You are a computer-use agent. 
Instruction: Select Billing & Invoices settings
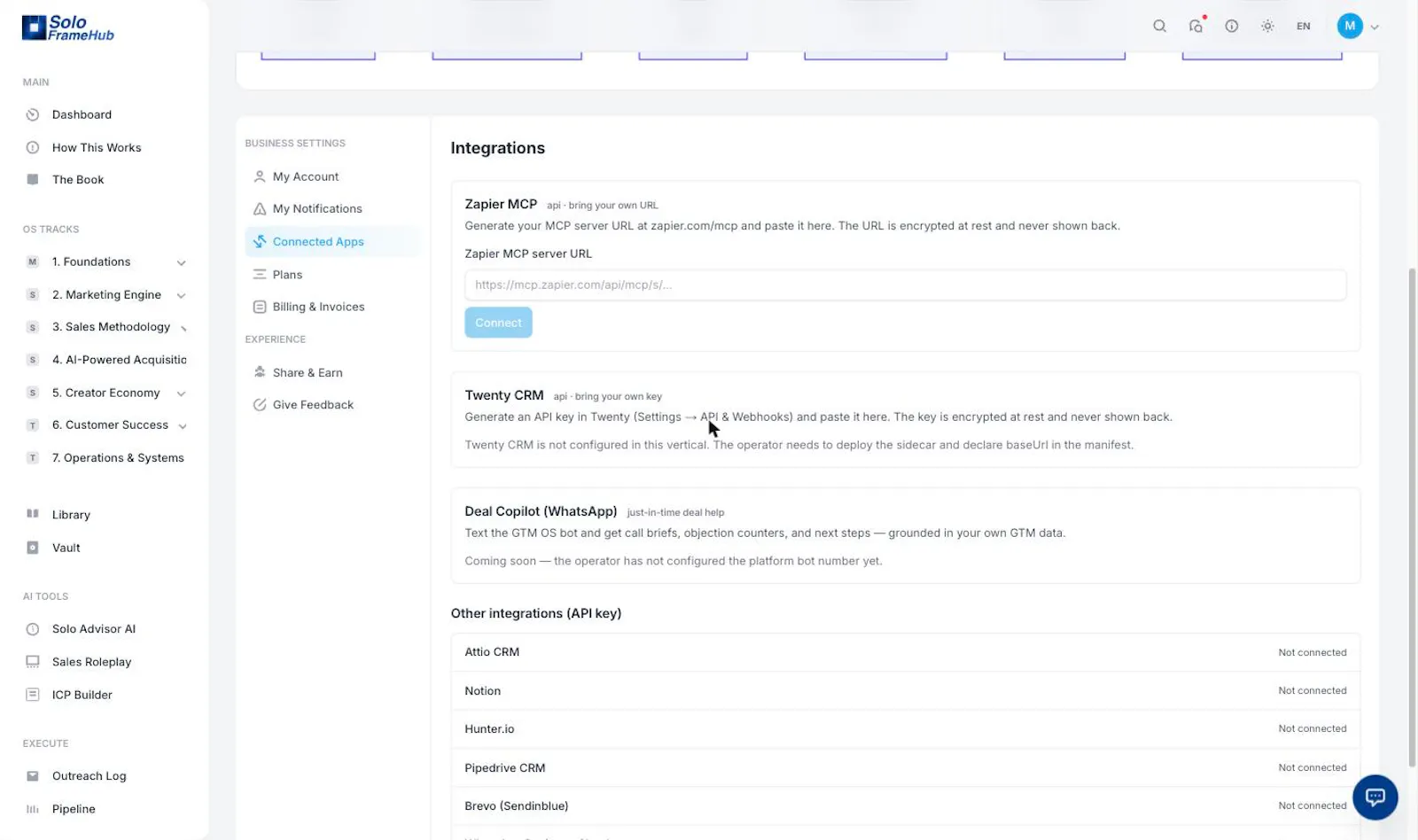pyautogui.click(x=318, y=307)
